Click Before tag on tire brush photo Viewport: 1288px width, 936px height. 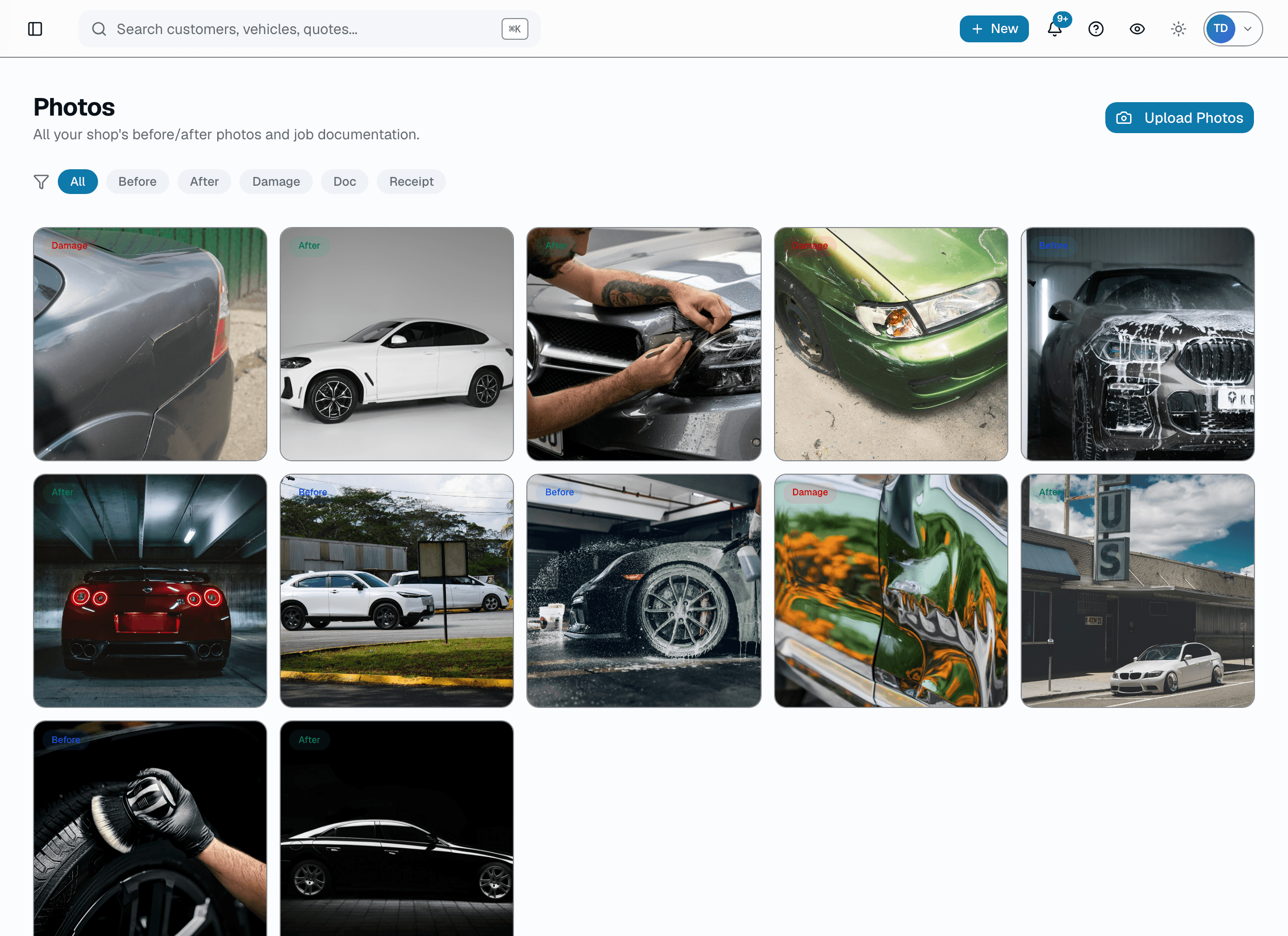click(66, 739)
